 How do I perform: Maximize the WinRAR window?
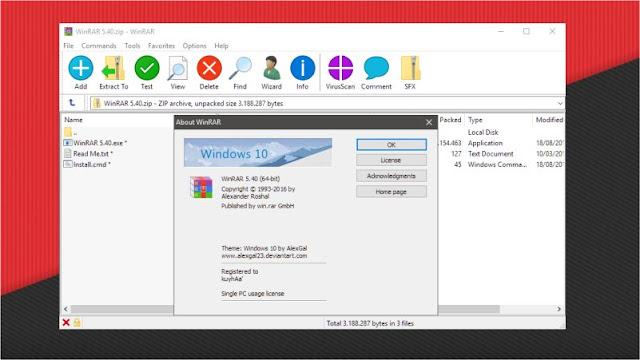527,31
